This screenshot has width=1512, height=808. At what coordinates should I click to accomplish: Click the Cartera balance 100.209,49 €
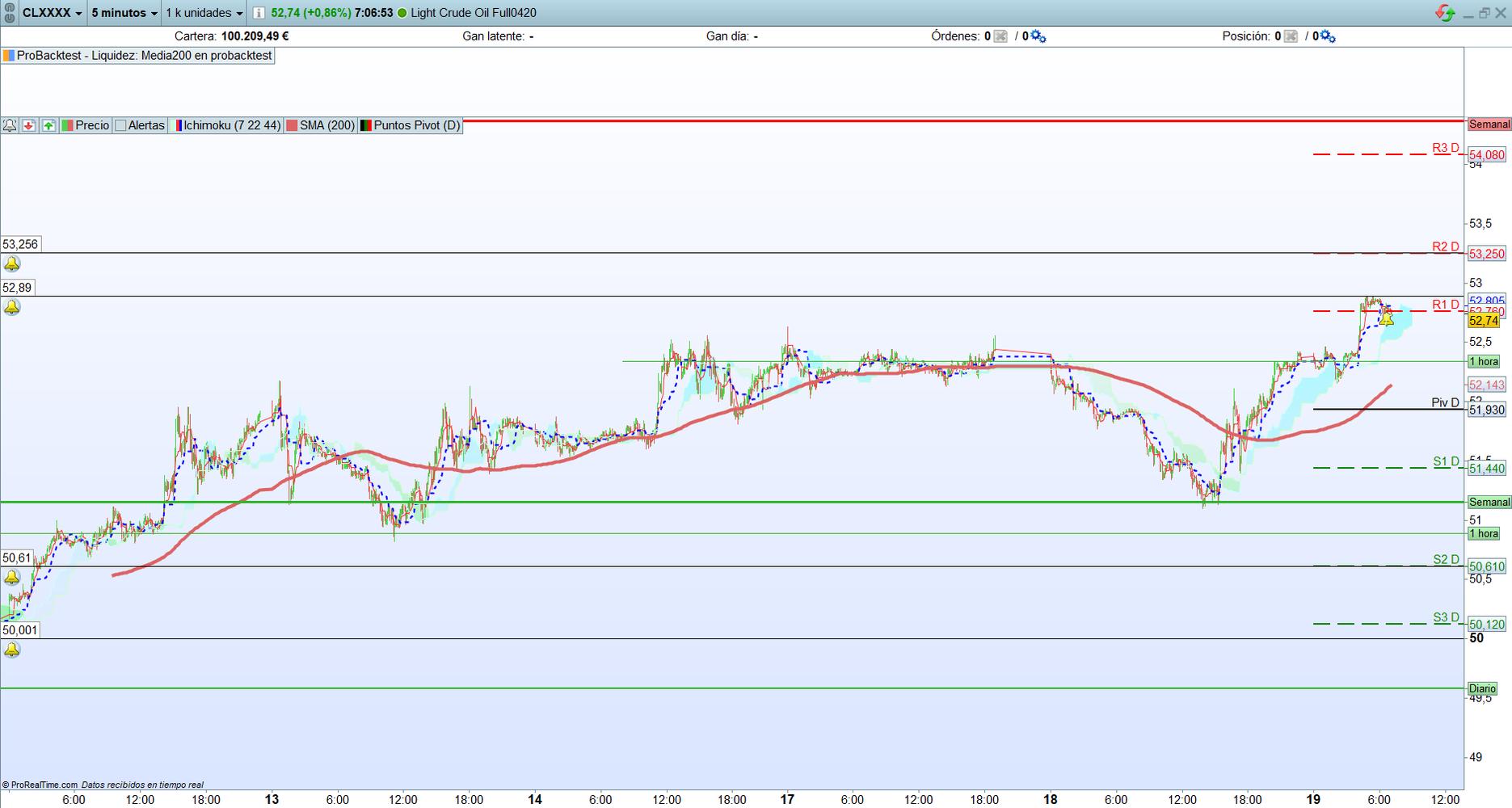point(255,36)
